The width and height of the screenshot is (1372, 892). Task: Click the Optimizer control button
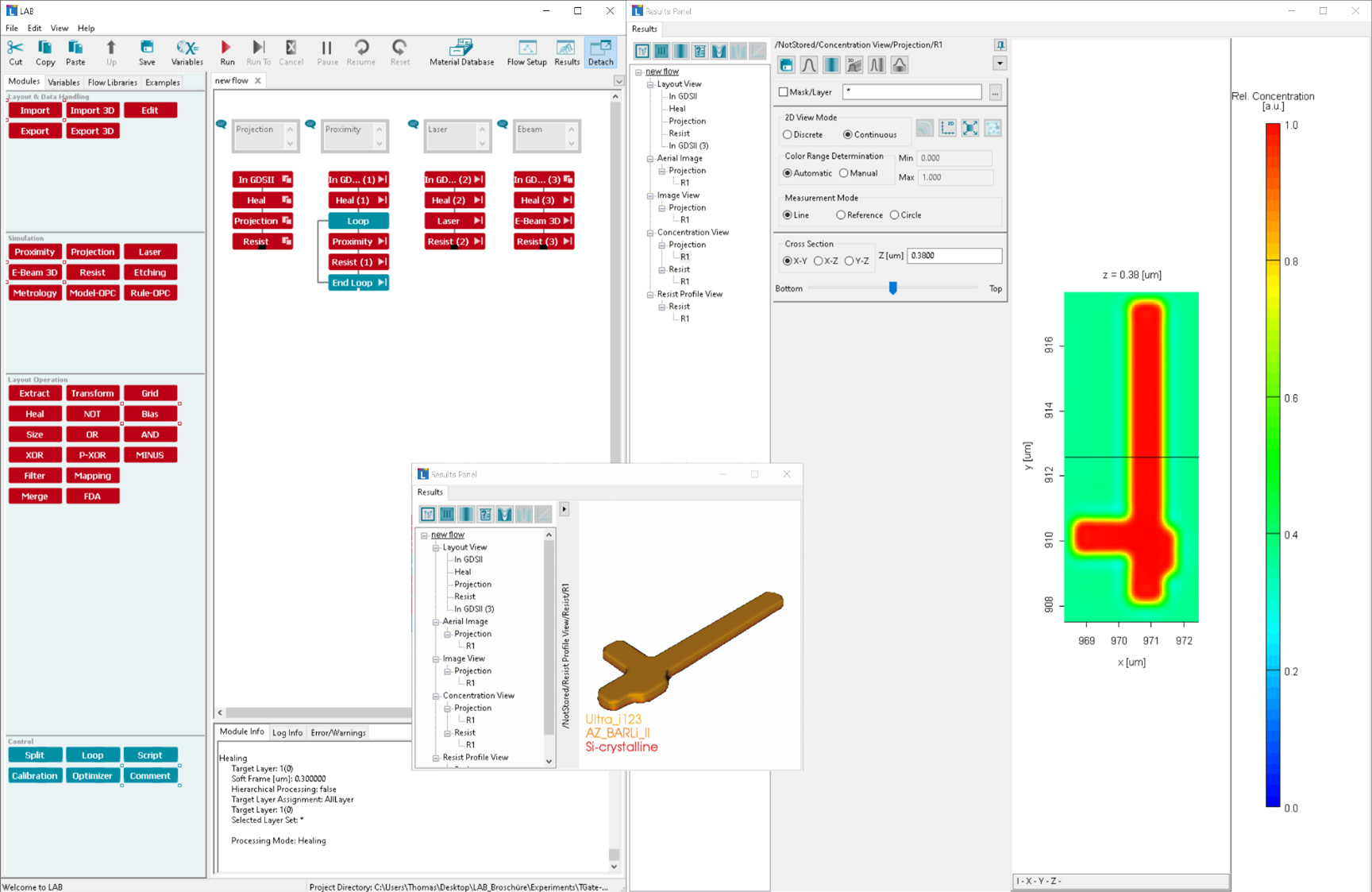click(x=92, y=776)
